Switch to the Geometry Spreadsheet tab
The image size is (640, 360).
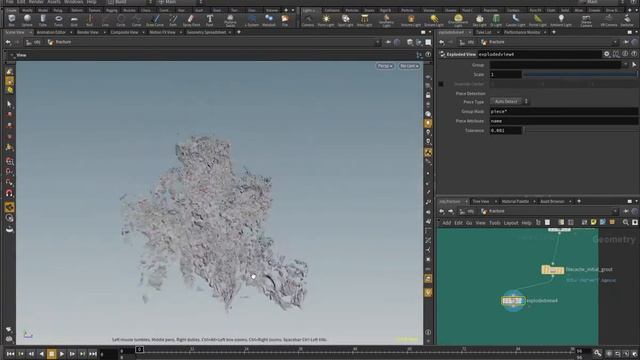click(x=207, y=32)
